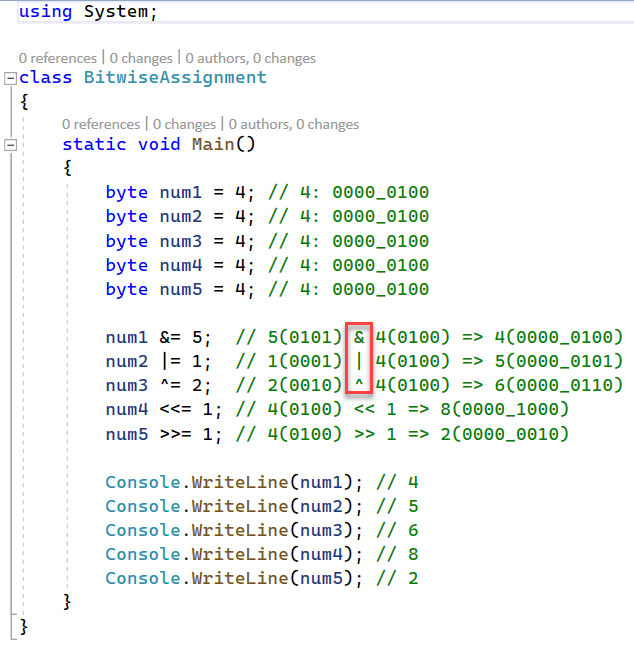Click the Main method name
The height and width of the screenshot is (650, 634).
(x=214, y=144)
